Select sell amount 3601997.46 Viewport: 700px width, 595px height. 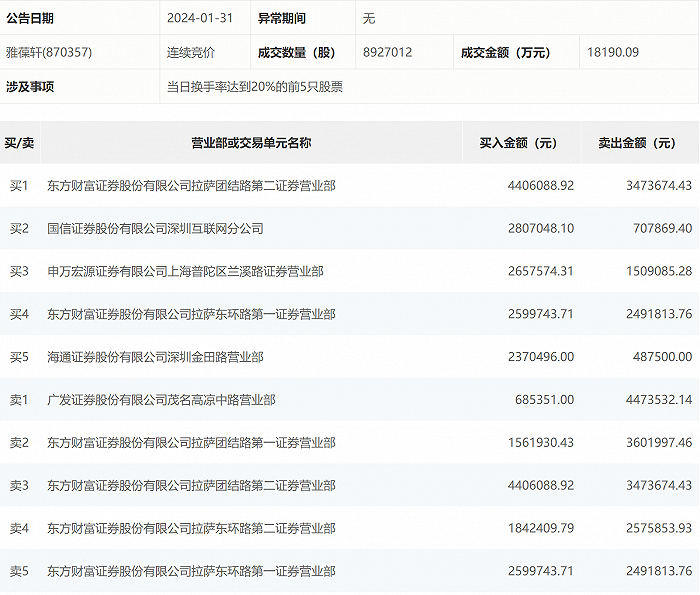point(659,442)
